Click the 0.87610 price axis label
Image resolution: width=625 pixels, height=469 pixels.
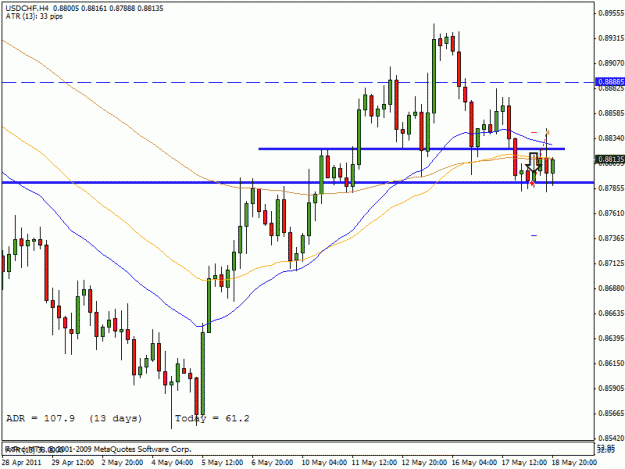click(x=611, y=213)
